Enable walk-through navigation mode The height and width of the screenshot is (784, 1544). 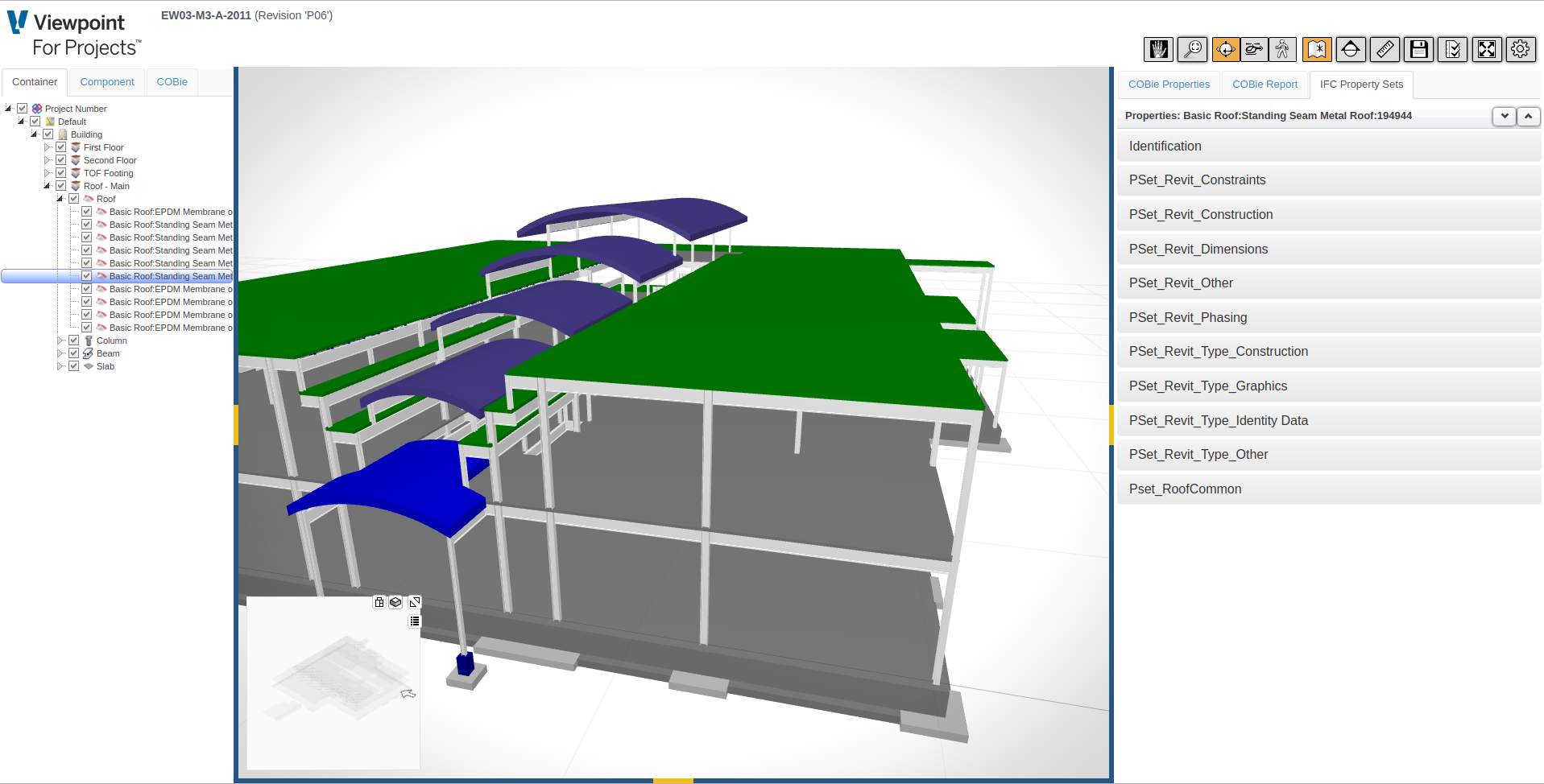[1282, 49]
